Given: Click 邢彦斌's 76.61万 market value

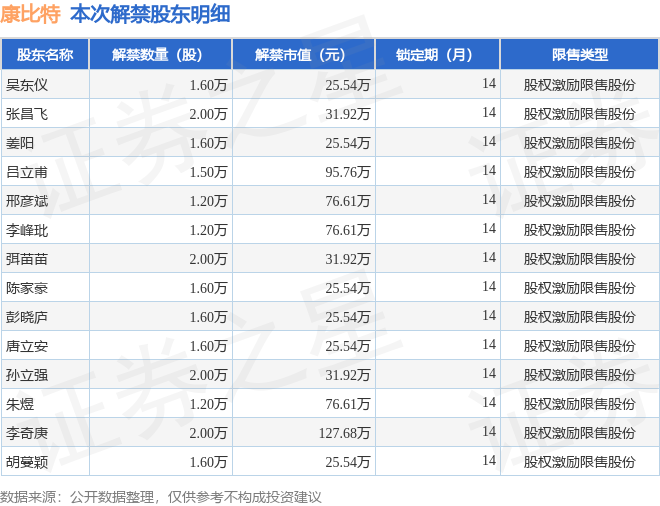Looking at the screenshot, I should [348, 201].
